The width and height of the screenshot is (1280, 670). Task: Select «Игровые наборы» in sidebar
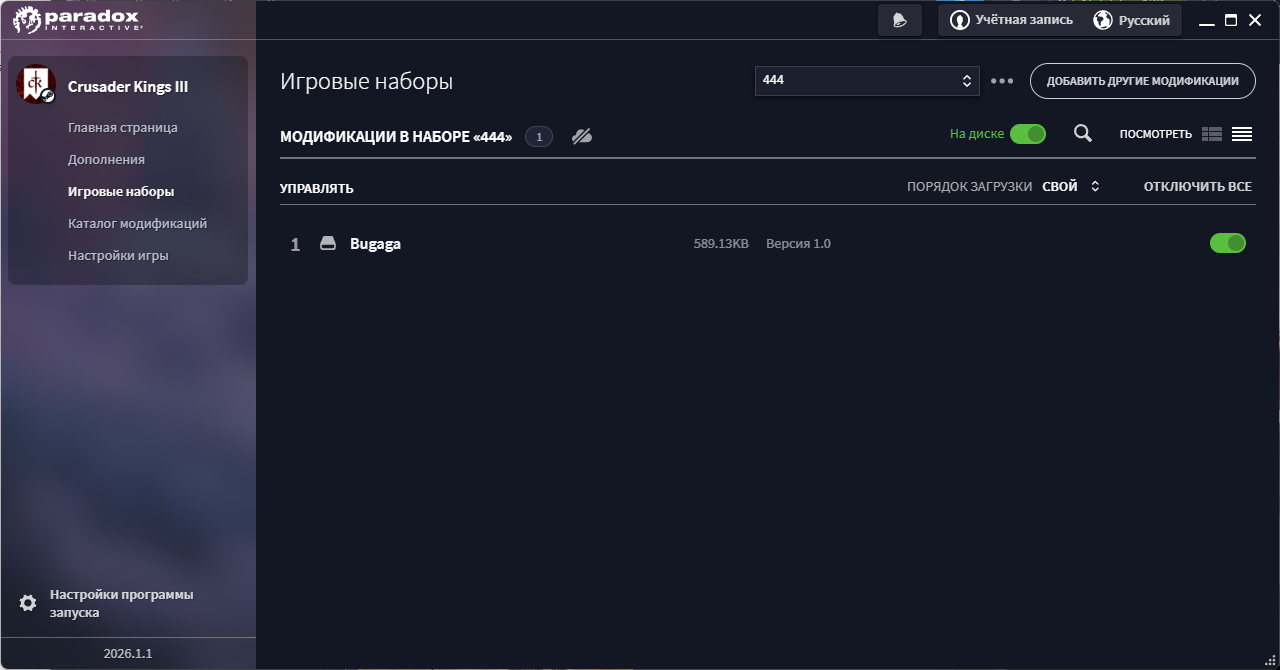121,192
